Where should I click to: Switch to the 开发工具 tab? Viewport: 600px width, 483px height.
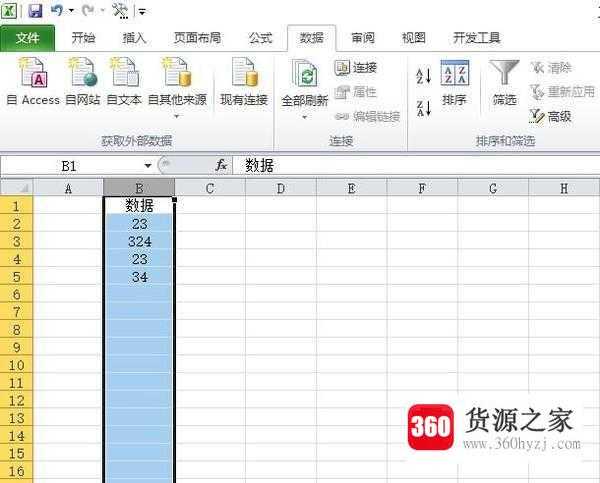tap(476, 38)
